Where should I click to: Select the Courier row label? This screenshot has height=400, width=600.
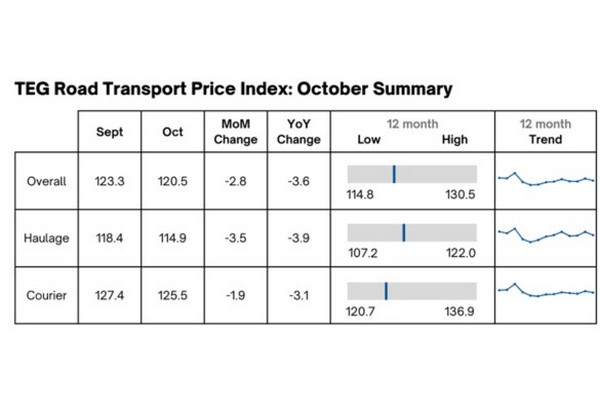click(x=46, y=296)
